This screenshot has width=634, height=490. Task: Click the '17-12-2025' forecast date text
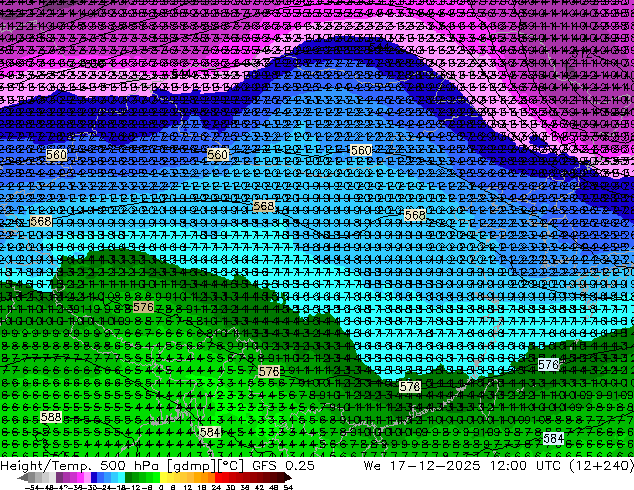click(x=435, y=465)
